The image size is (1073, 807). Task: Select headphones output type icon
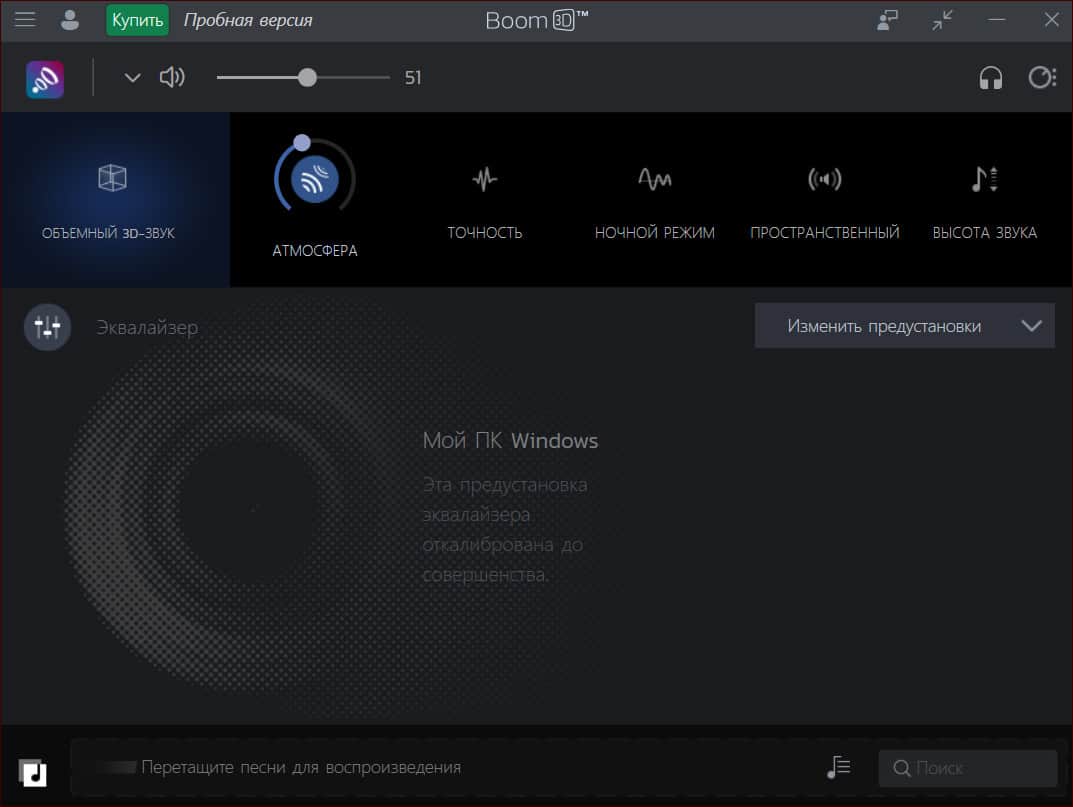(990, 77)
